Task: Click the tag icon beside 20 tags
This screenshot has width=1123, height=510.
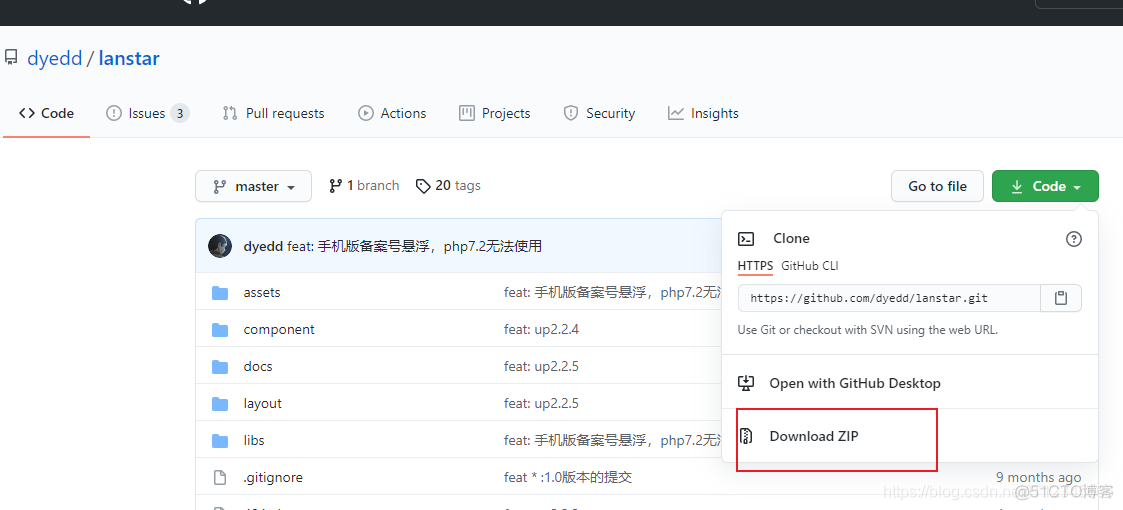Action: pyautogui.click(x=423, y=186)
